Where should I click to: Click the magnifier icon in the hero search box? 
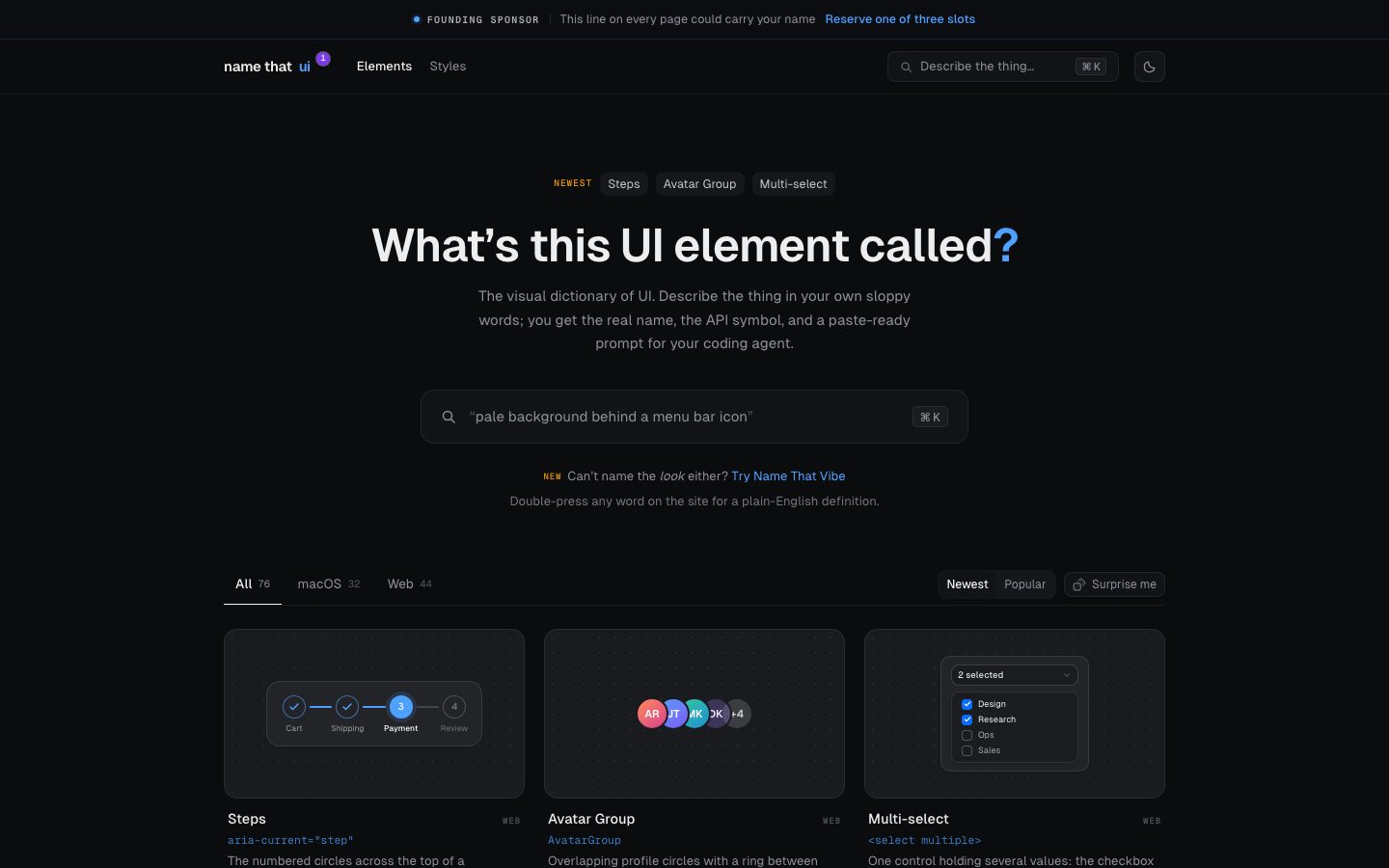[x=449, y=417]
